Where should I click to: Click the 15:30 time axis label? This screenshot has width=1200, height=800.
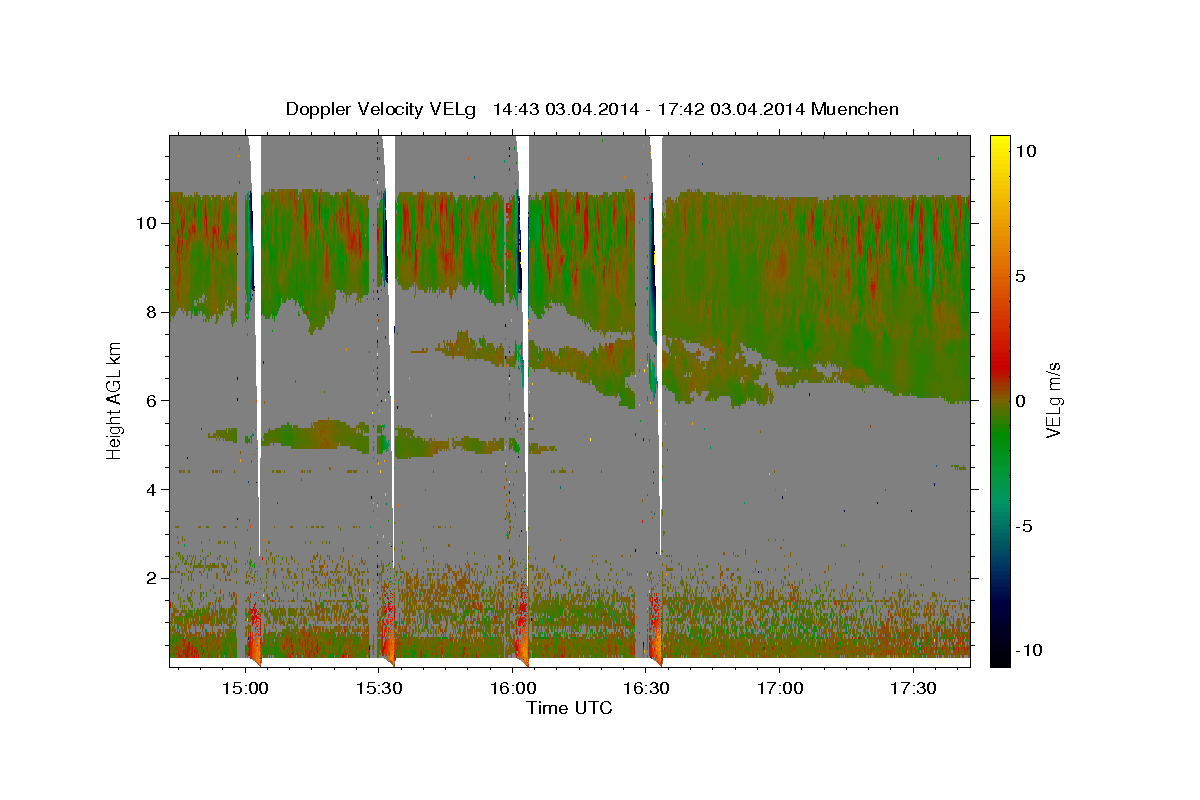[378, 688]
